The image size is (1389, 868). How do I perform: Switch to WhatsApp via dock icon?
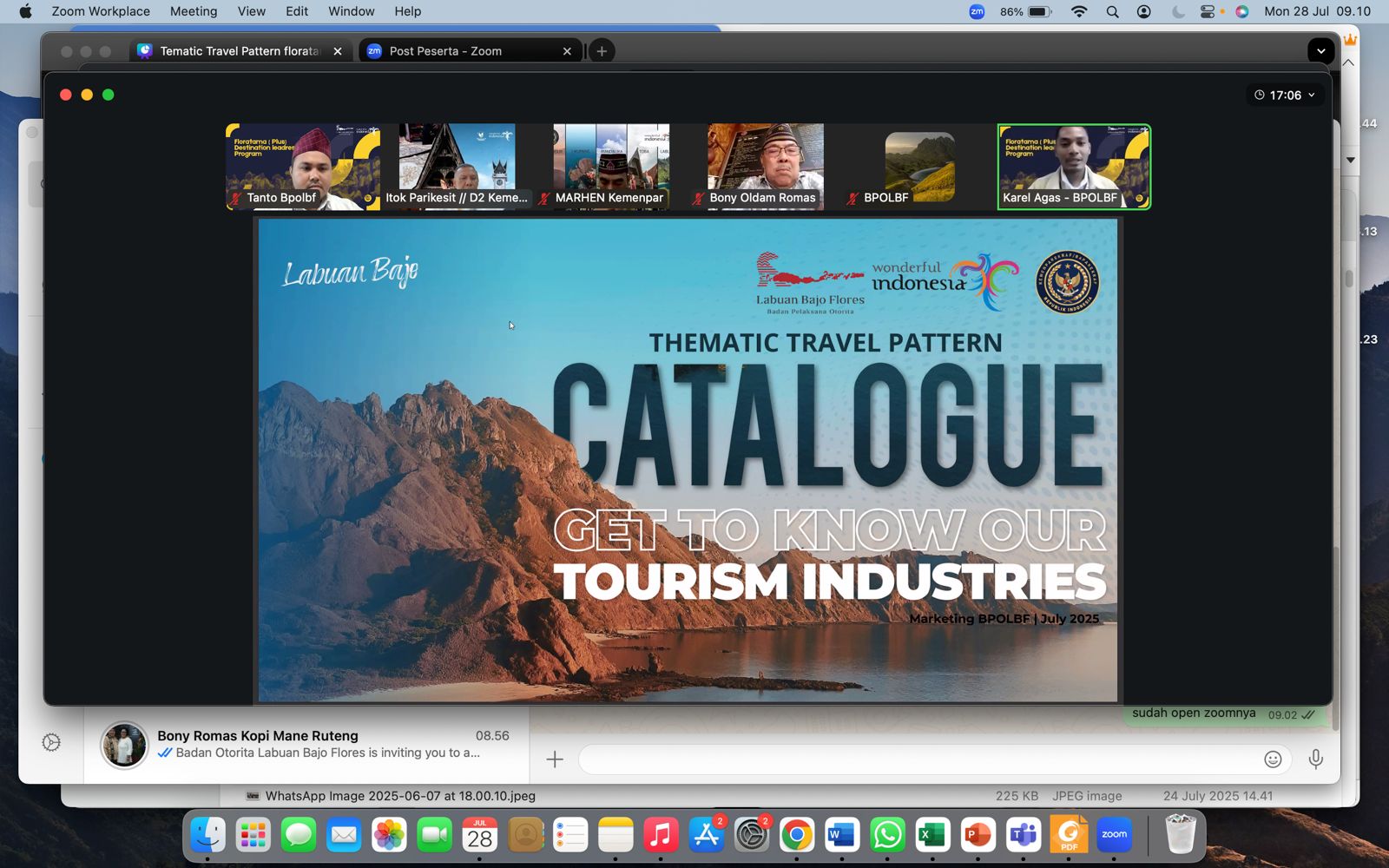(887, 836)
